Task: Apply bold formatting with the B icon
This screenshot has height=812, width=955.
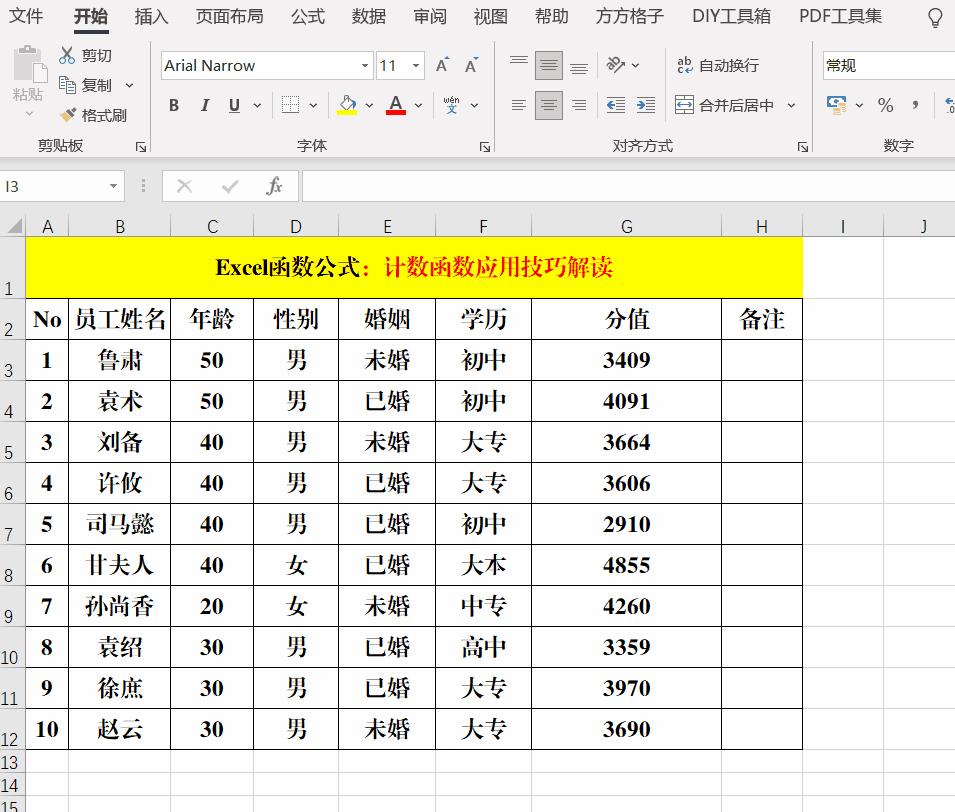Action: click(x=172, y=105)
